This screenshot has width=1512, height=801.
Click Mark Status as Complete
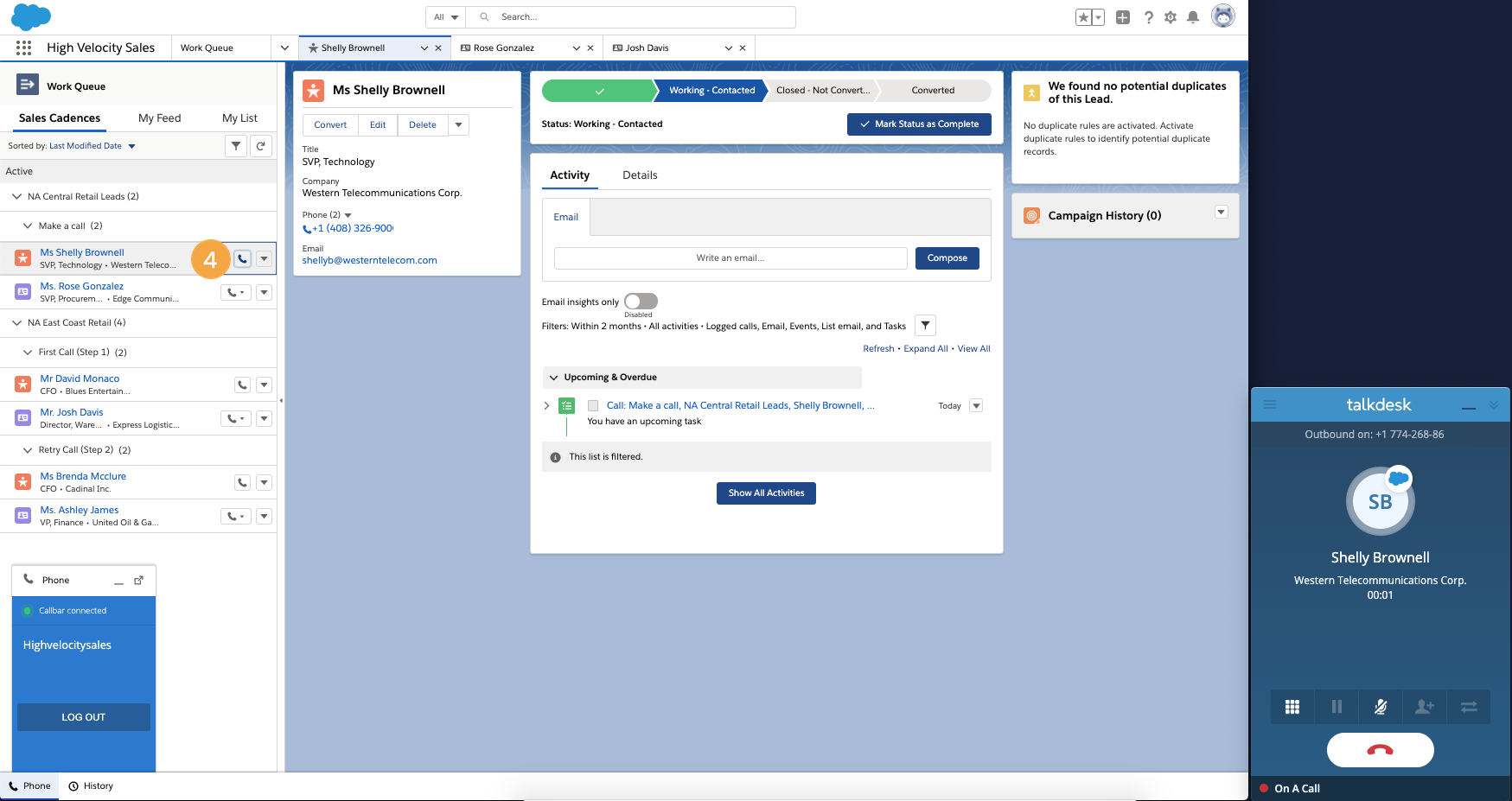click(x=919, y=124)
